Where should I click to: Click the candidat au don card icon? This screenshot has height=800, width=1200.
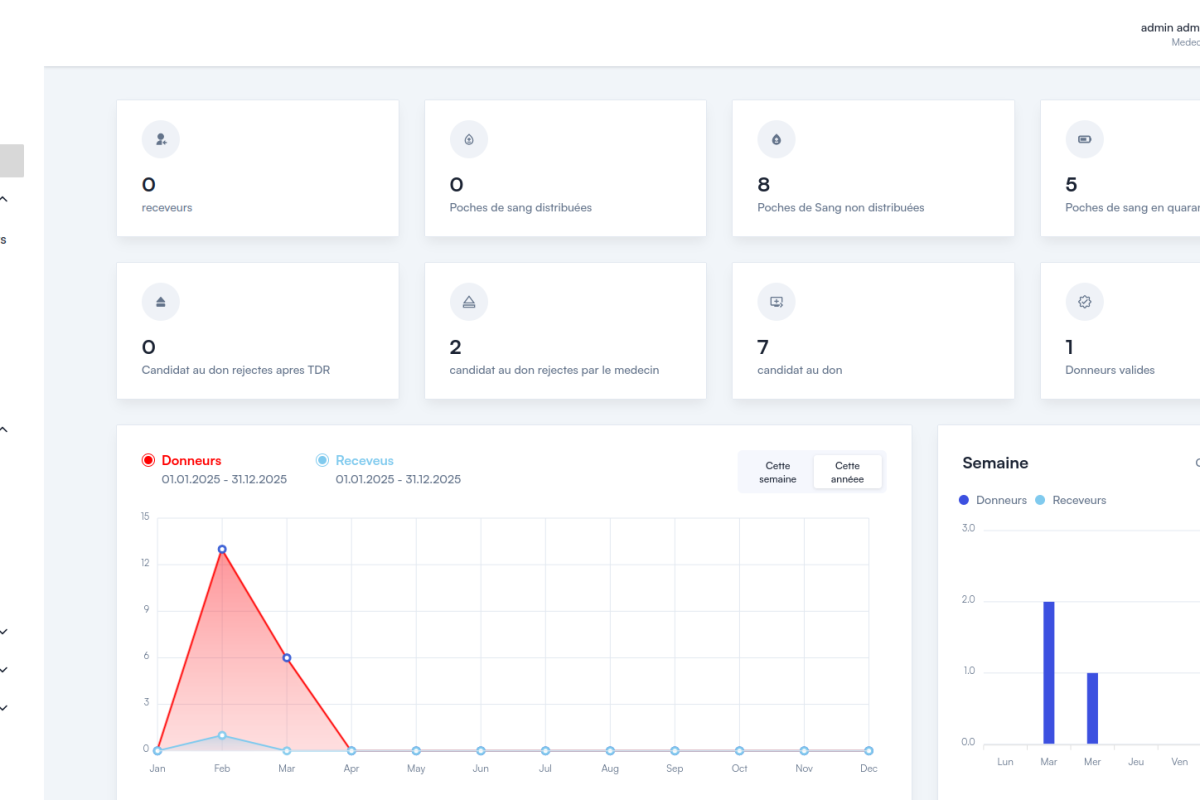tap(777, 302)
